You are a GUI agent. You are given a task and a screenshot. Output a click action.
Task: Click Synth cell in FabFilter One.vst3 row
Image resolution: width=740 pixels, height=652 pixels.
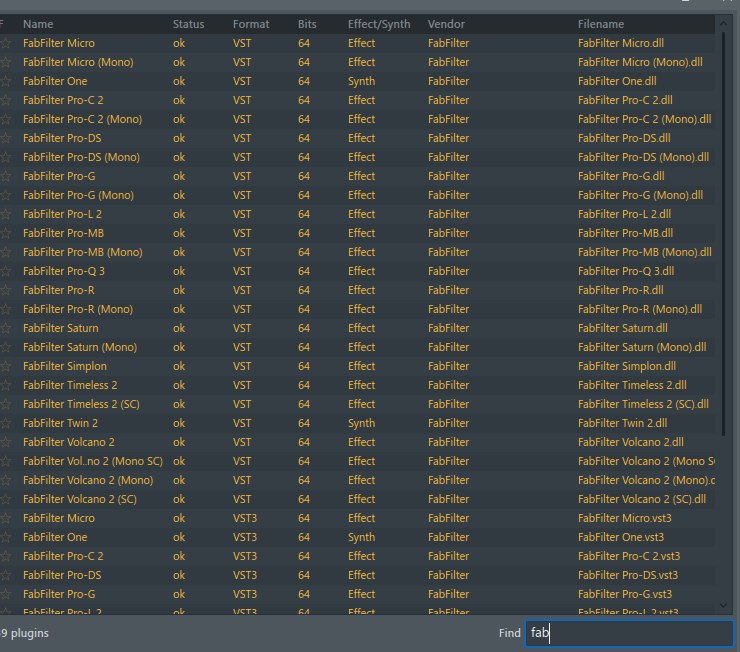pos(362,537)
